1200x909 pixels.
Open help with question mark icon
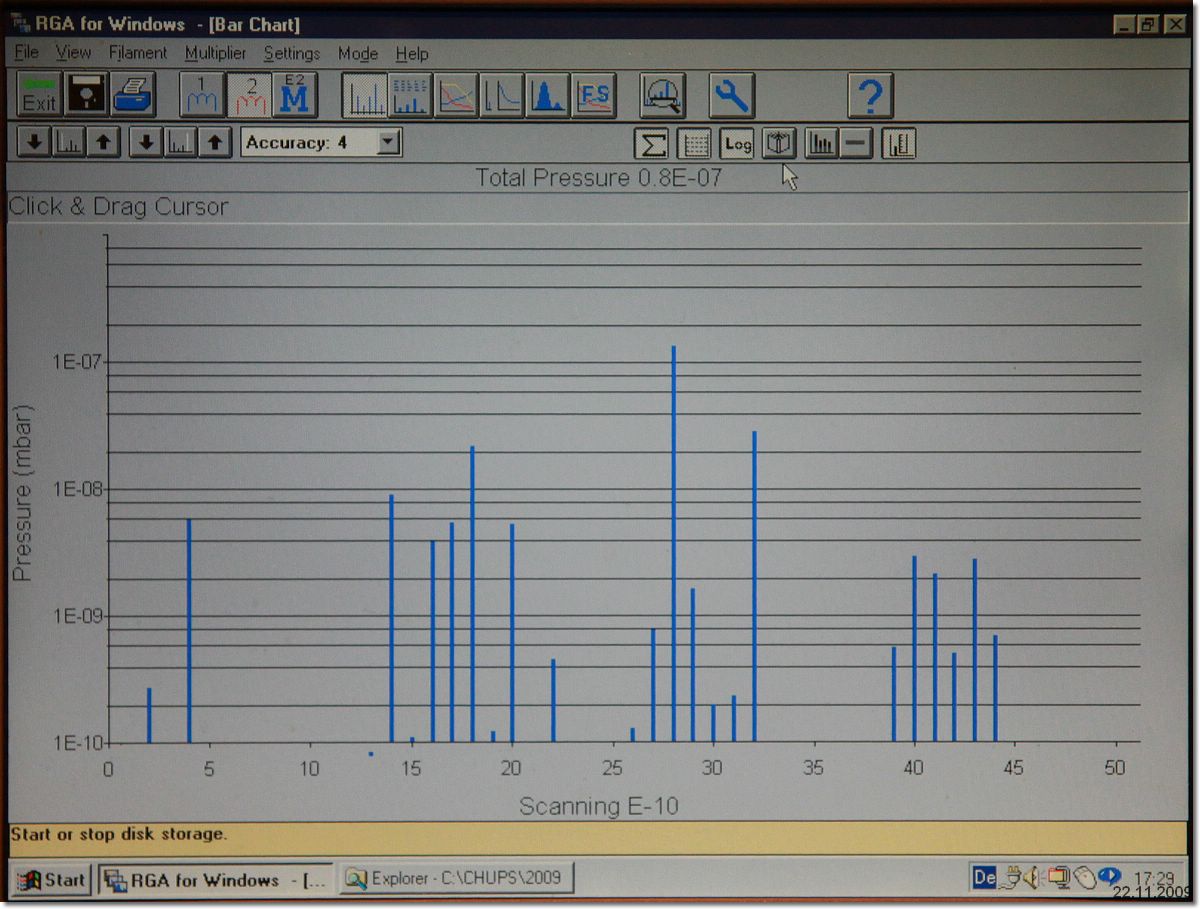click(871, 96)
